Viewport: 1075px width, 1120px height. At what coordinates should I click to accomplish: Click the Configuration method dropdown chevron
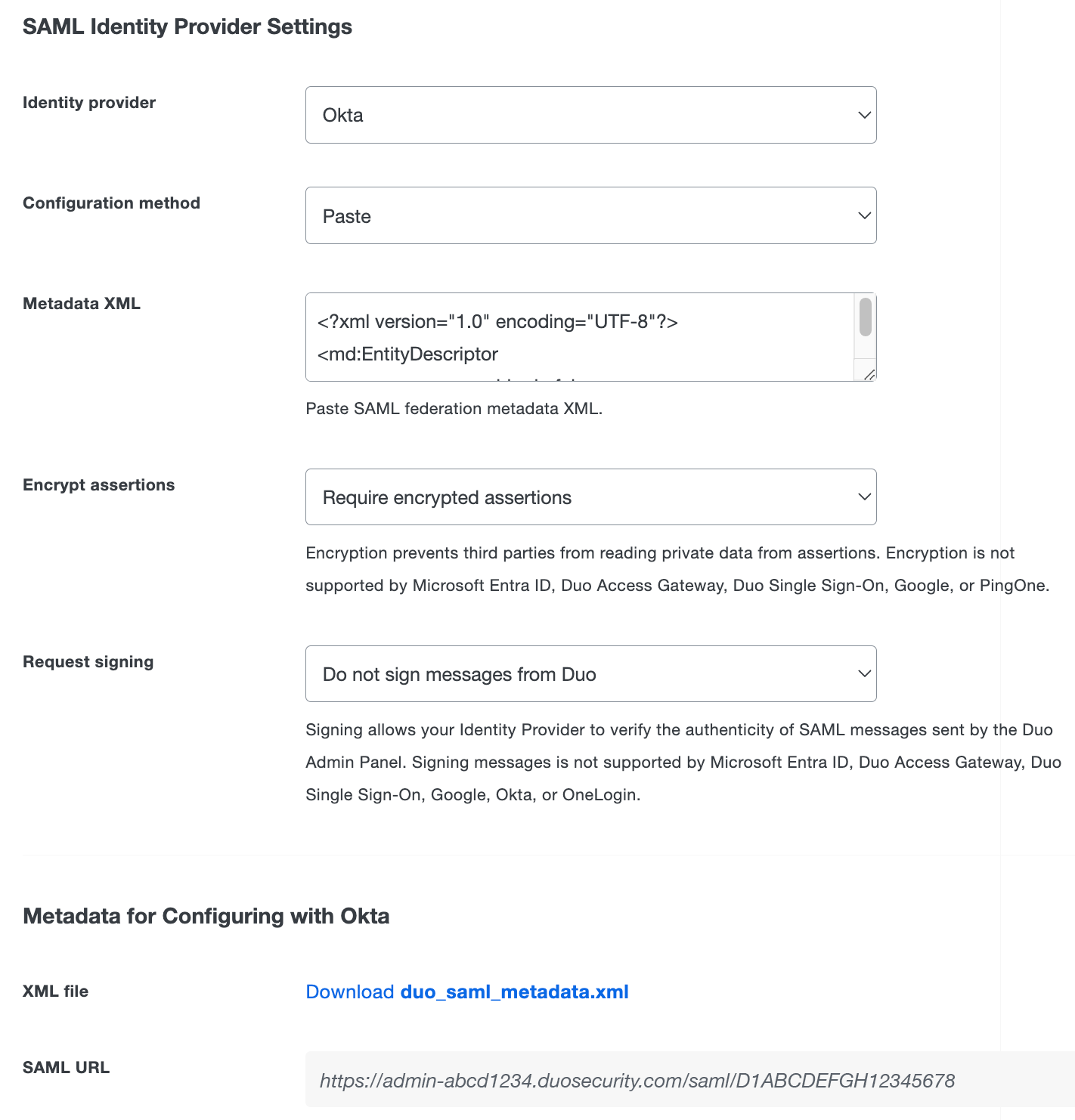coord(864,215)
